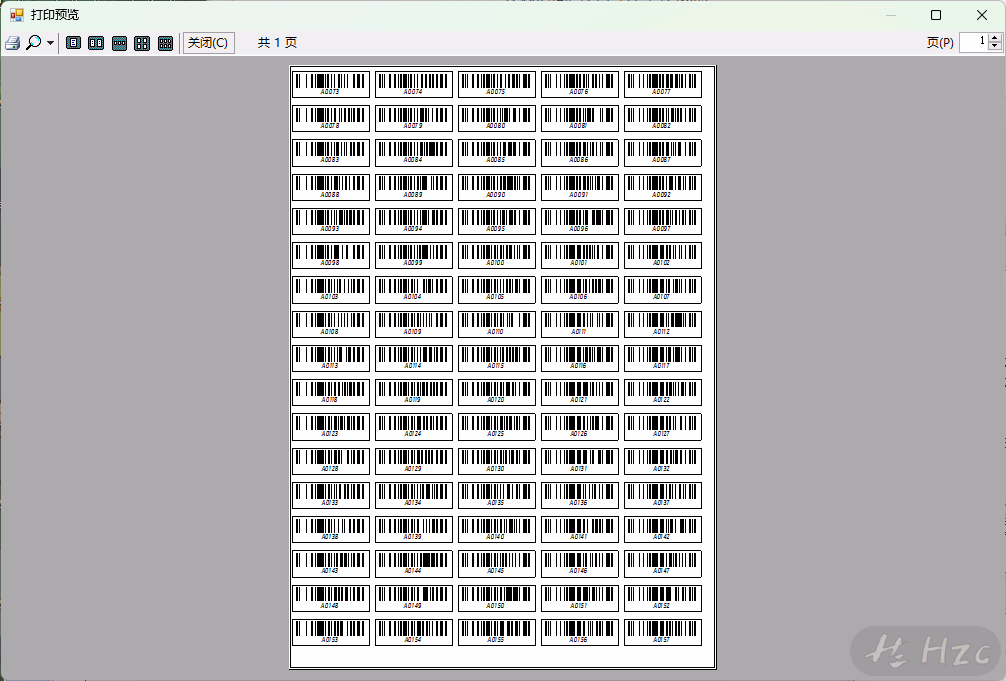The height and width of the screenshot is (681, 1006).
Task: Click the barcode label A0080
Action: tap(497, 118)
